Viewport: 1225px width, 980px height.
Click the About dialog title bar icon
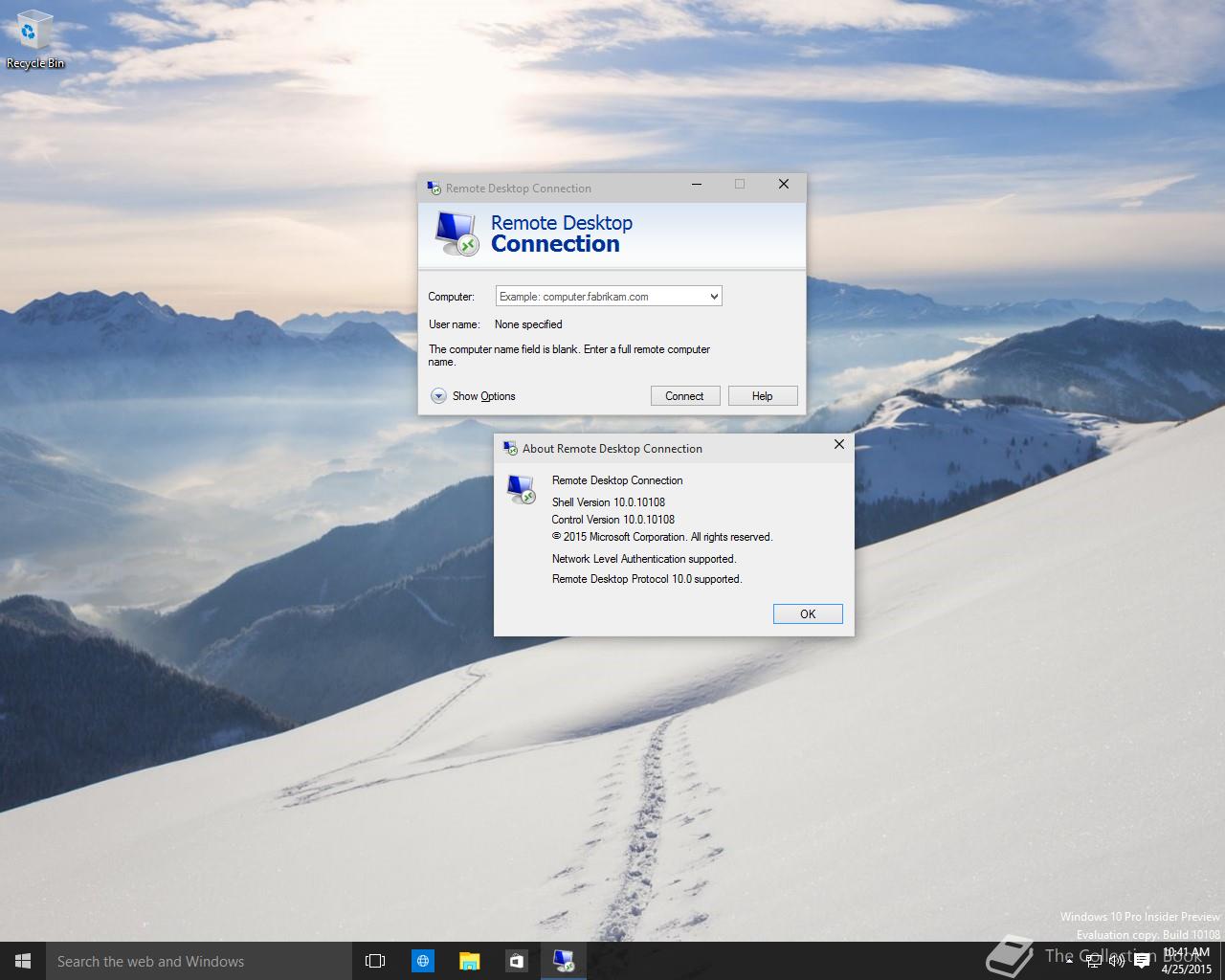[510, 448]
